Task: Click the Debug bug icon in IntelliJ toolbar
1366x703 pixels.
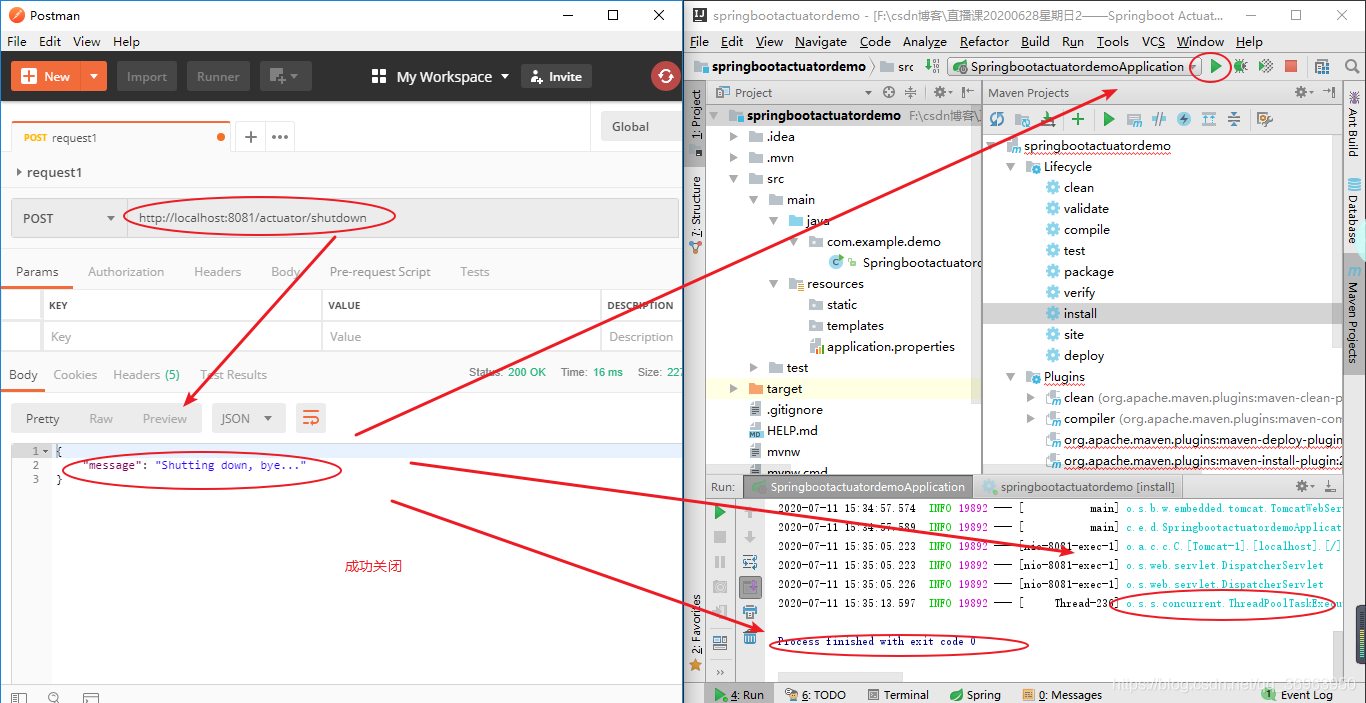Action: 1240,66
